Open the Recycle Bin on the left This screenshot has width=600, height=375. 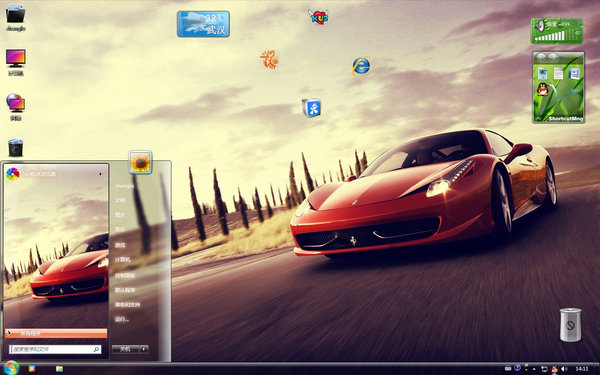pos(15,148)
